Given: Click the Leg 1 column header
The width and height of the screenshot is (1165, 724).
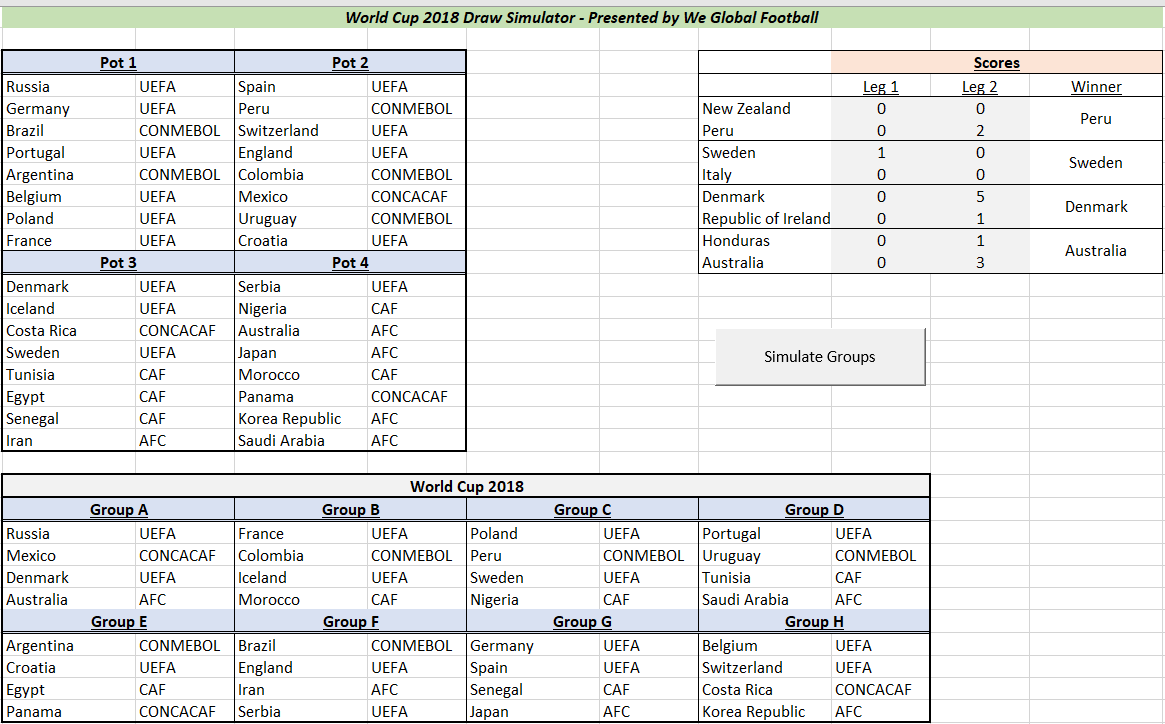Looking at the screenshot, I should pyautogui.click(x=880, y=87).
